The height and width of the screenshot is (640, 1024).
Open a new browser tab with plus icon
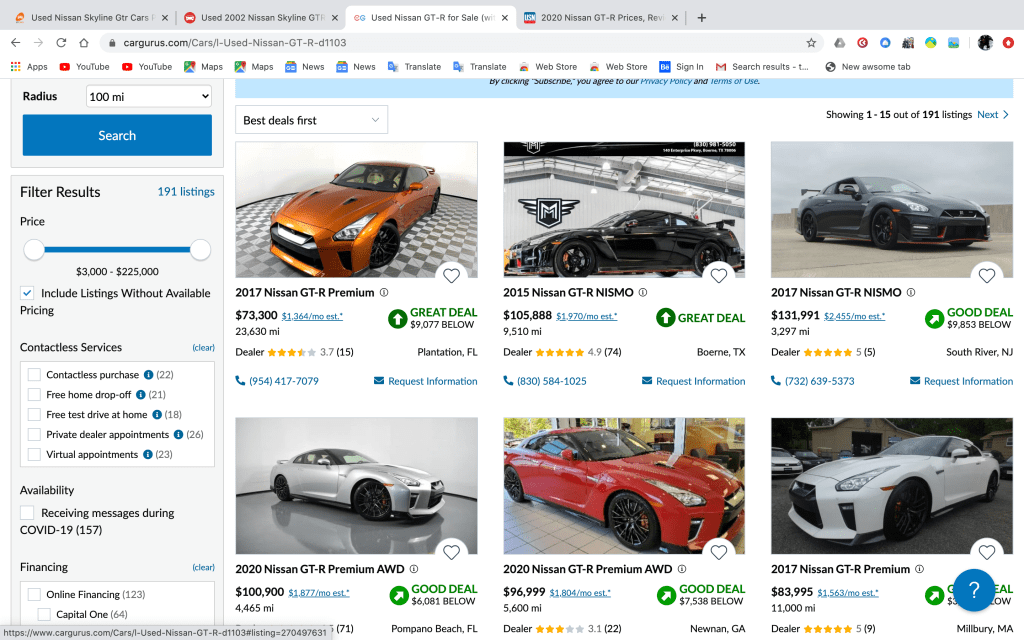click(x=702, y=17)
